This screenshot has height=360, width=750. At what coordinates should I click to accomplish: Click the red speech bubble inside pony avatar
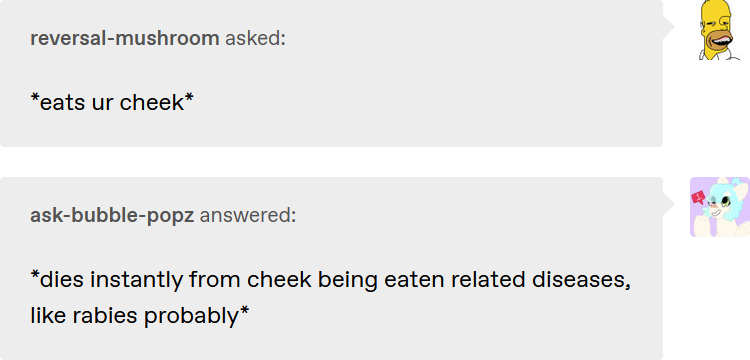699,197
